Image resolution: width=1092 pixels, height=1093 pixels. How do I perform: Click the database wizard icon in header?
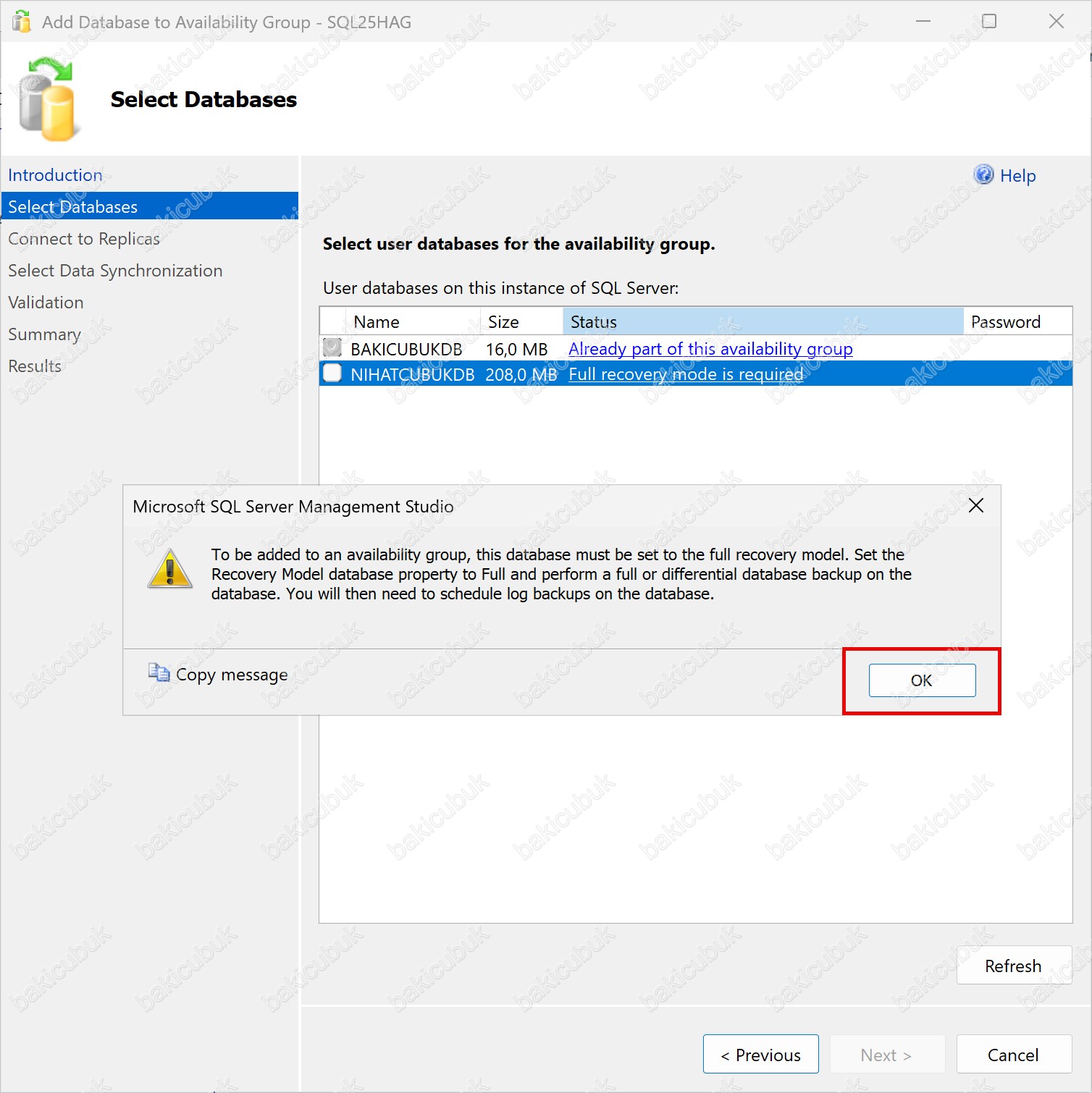48,100
